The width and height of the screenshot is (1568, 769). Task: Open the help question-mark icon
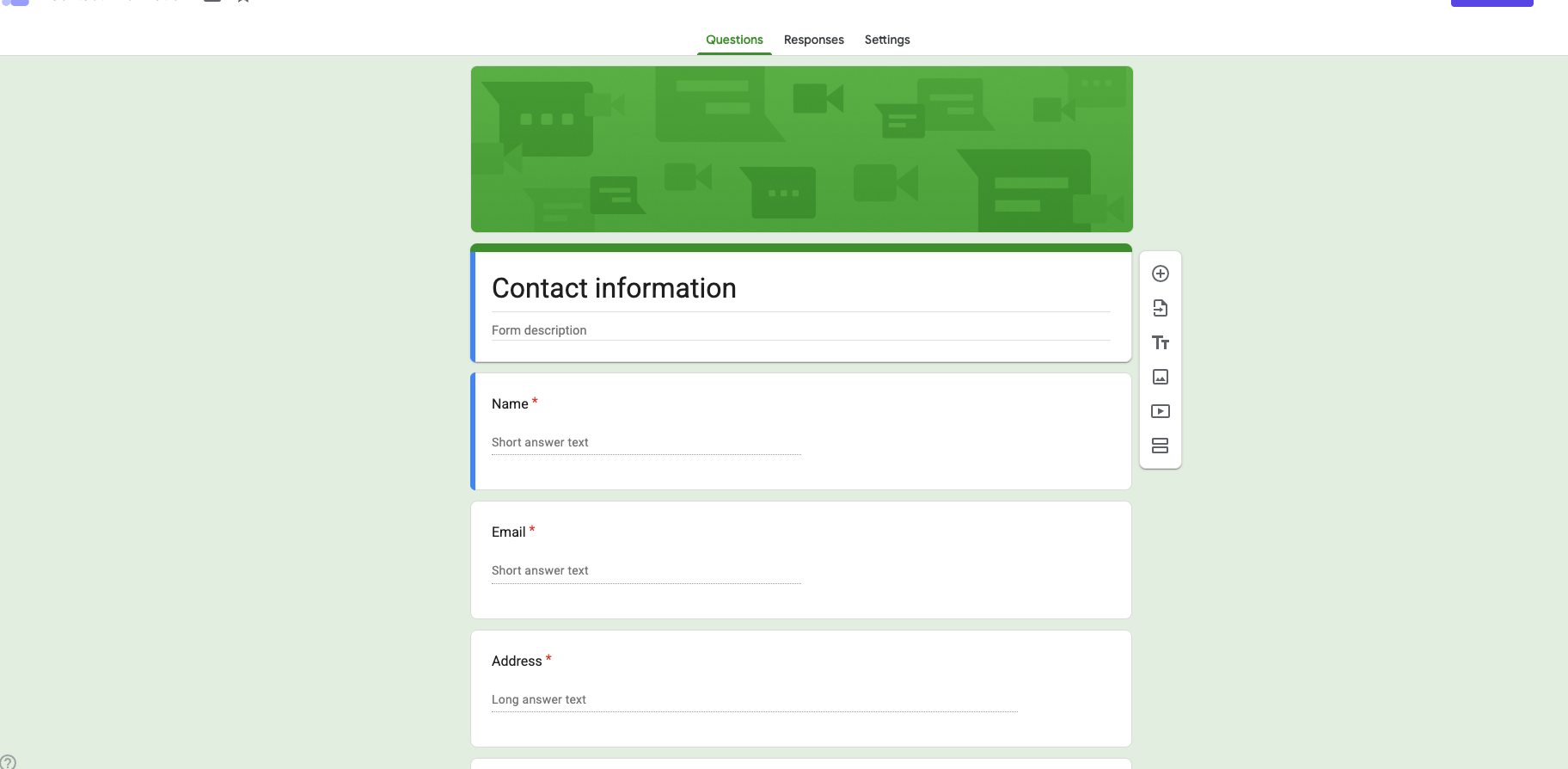click(x=8, y=762)
